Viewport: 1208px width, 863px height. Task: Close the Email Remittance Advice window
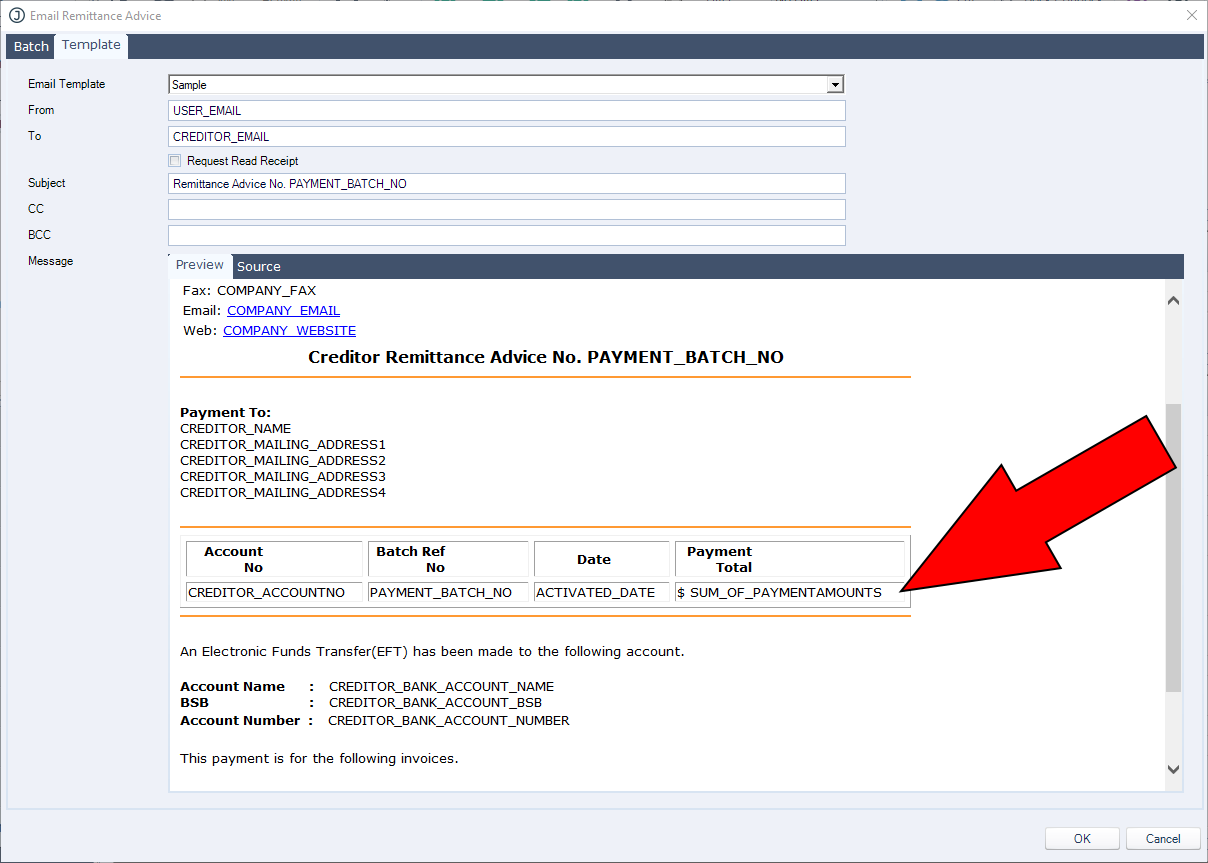(x=1191, y=15)
